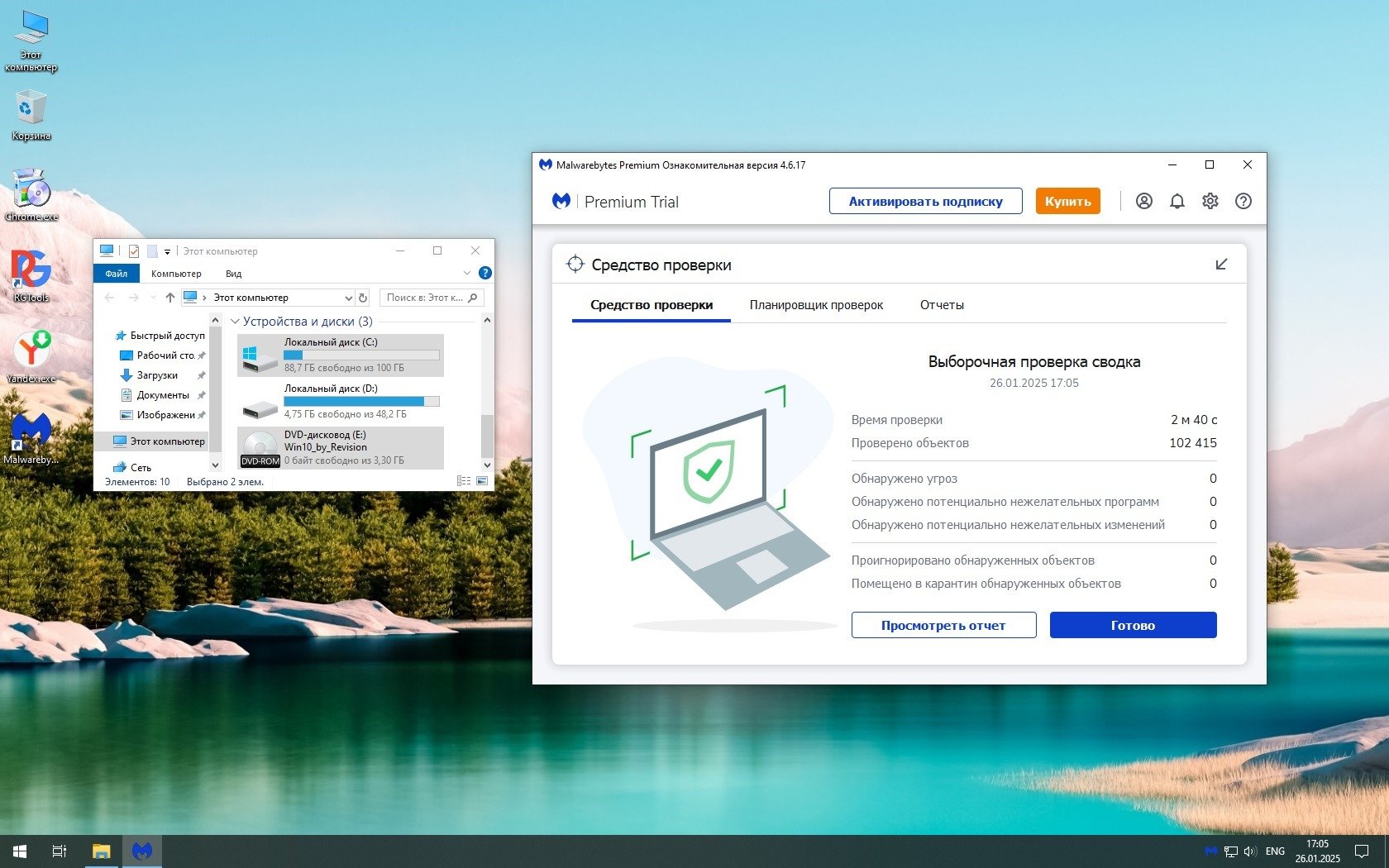Viewport: 1389px width, 868px height.
Task: Open Malwarebytes notifications bell
Action: click(x=1177, y=201)
